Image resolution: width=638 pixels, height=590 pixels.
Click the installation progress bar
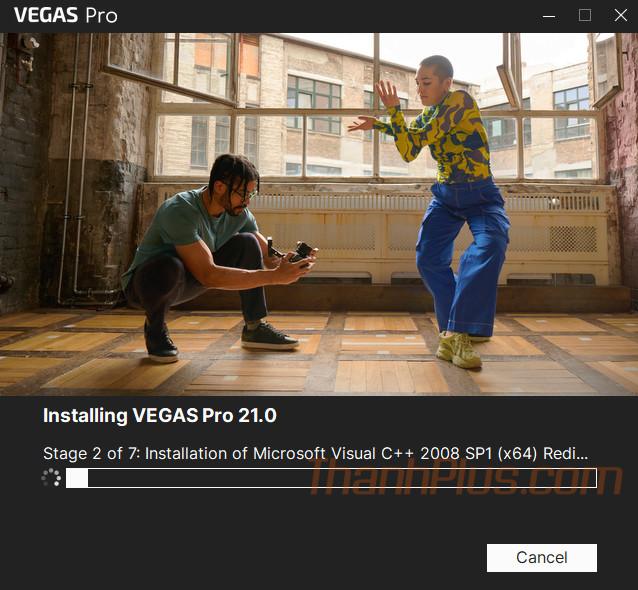[331, 478]
